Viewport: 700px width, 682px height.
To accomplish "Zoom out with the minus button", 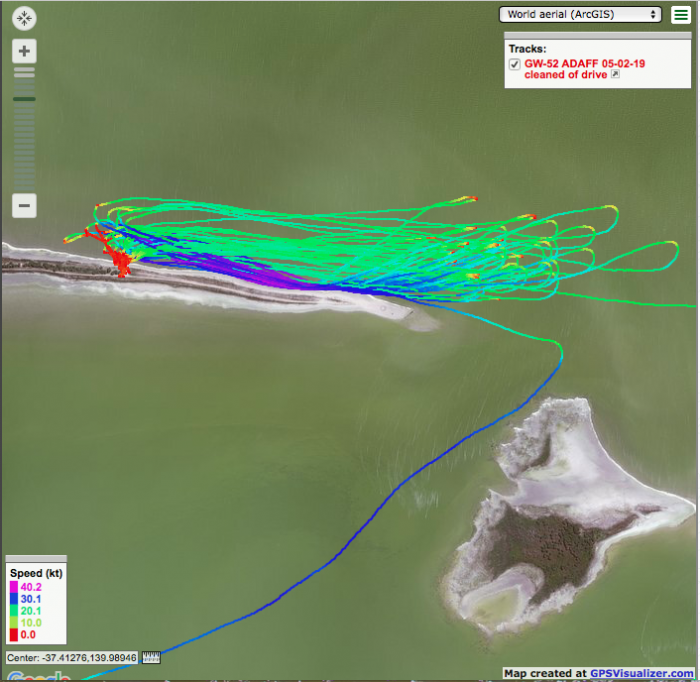I will [24, 206].
